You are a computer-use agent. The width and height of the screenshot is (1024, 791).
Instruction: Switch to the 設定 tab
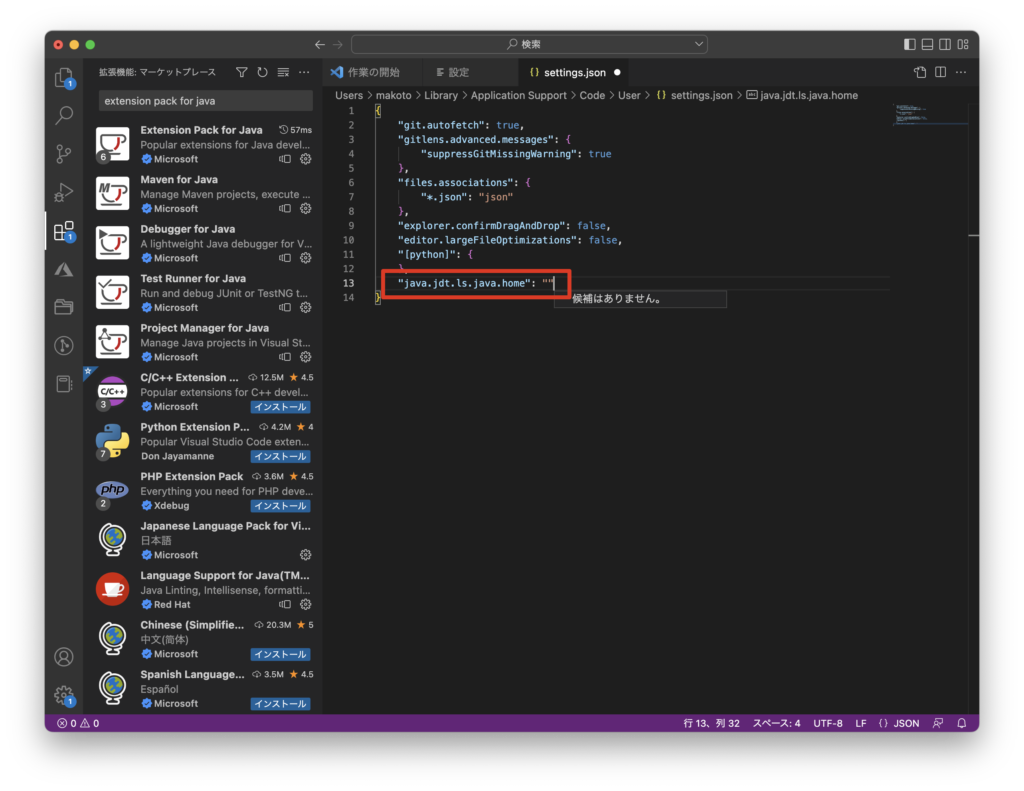(x=458, y=73)
